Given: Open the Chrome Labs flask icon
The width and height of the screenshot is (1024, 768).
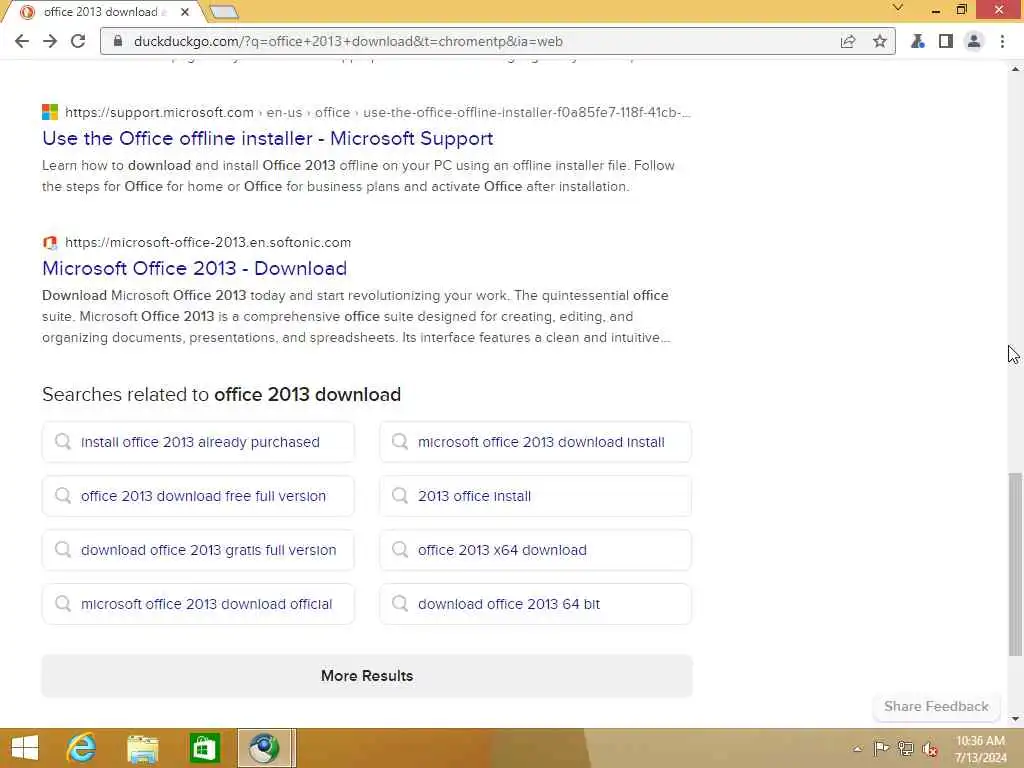Looking at the screenshot, I should pyautogui.click(x=918, y=41).
